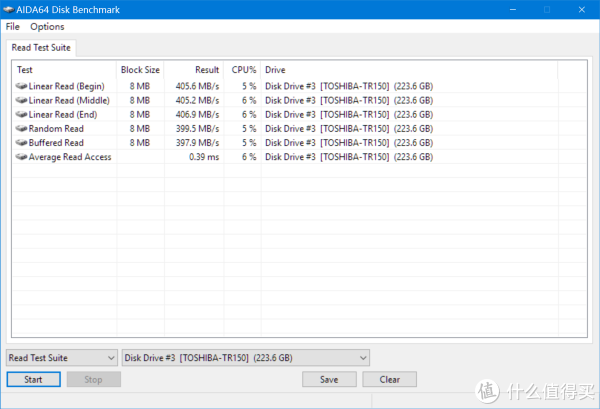Open the Disk Drive #3 selection dropdown

(x=246, y=358)
